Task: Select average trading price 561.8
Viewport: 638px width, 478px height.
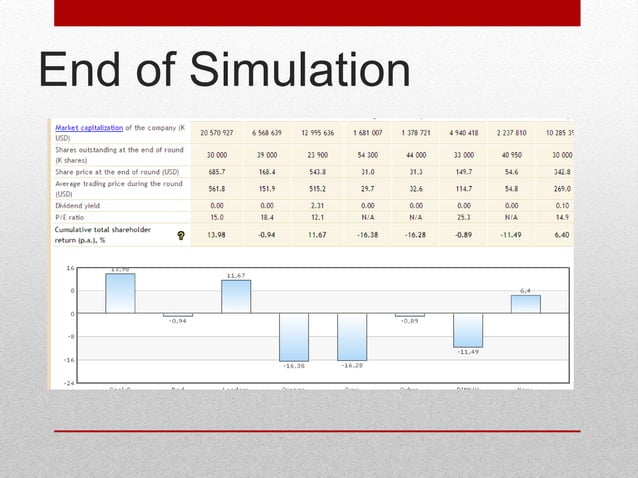Action: (216, 189)
